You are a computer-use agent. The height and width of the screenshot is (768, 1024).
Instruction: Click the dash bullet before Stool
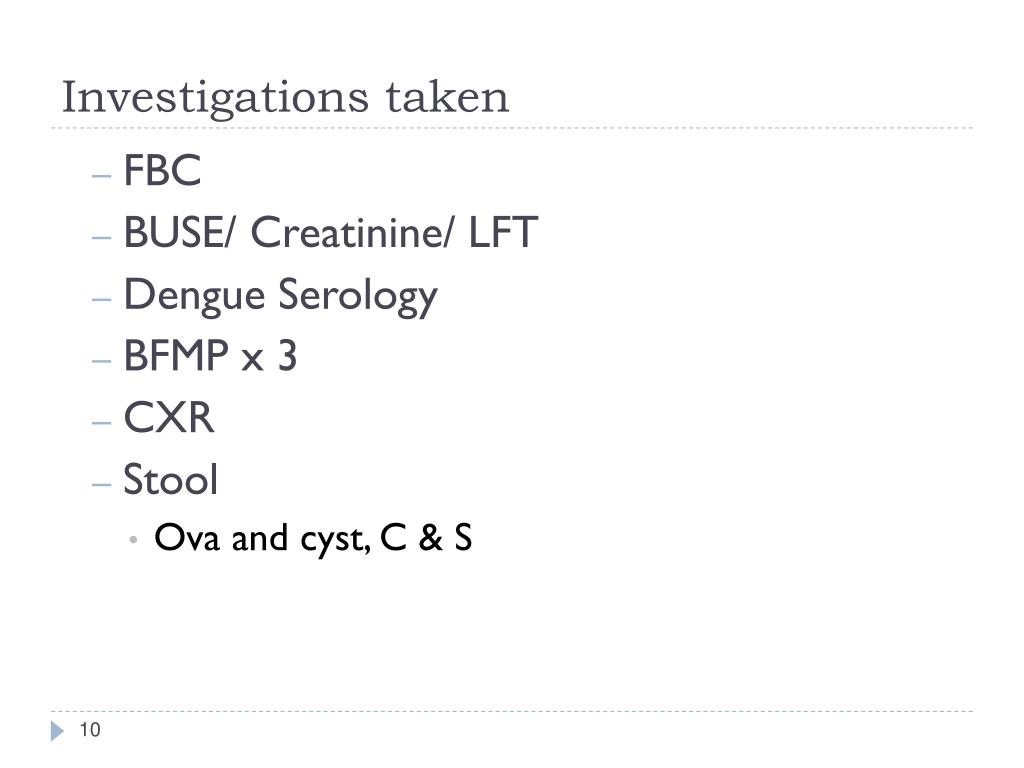tap(101, 484)
